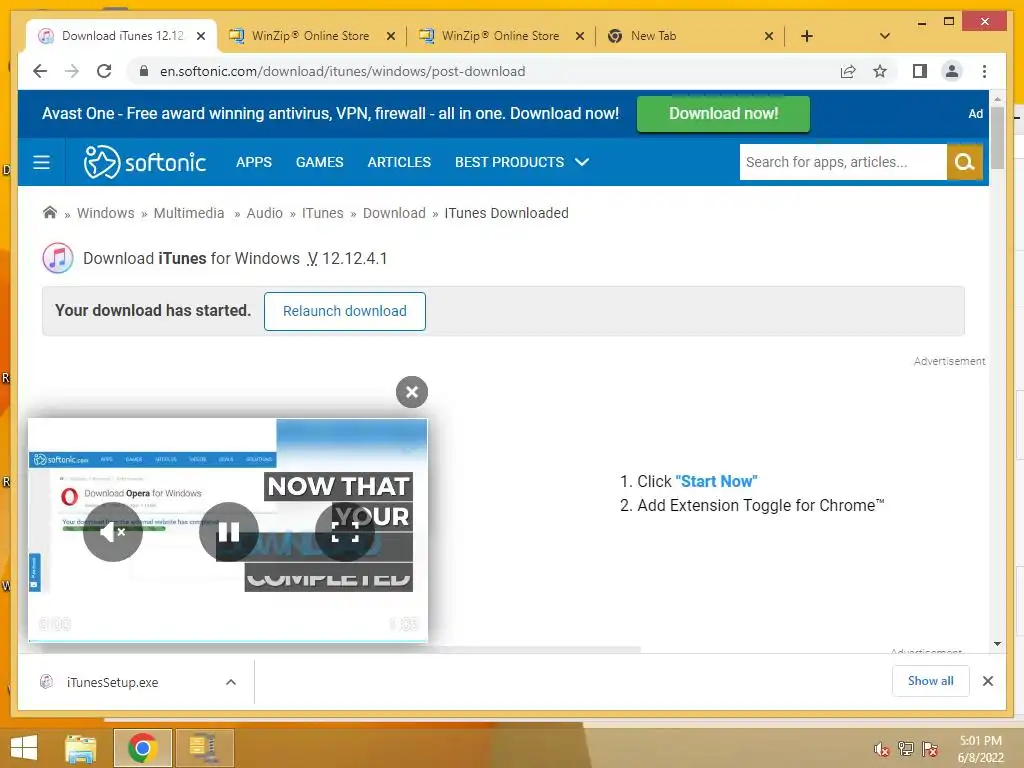Image resolution: width=1024 pixels, height=768 pixels.
Task: Click the orange search magnifier button
Action: click(x=965, y=162)
